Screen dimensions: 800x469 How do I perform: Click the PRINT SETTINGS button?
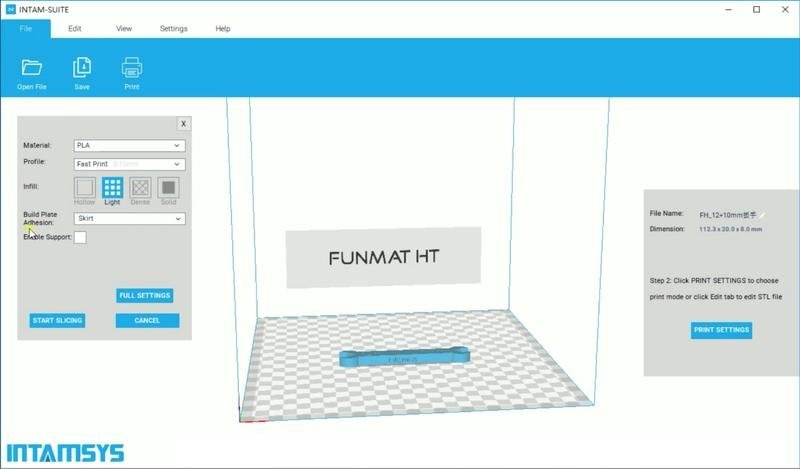(720, 330)
